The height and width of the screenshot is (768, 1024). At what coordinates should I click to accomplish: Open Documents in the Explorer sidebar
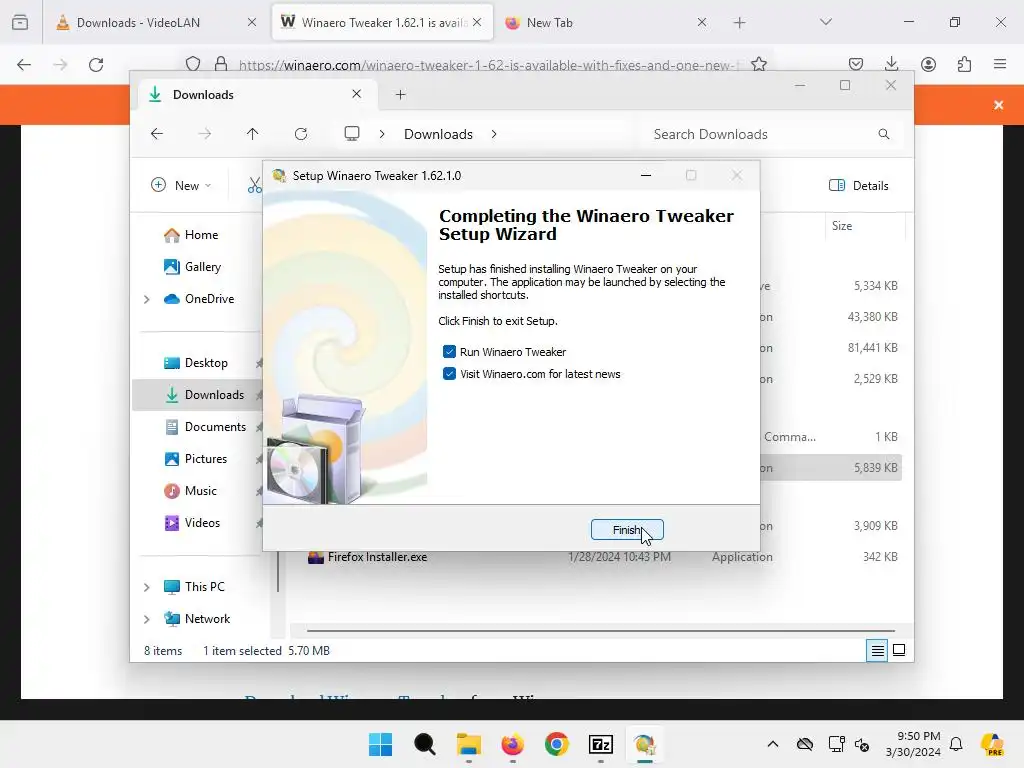point(205,427)
